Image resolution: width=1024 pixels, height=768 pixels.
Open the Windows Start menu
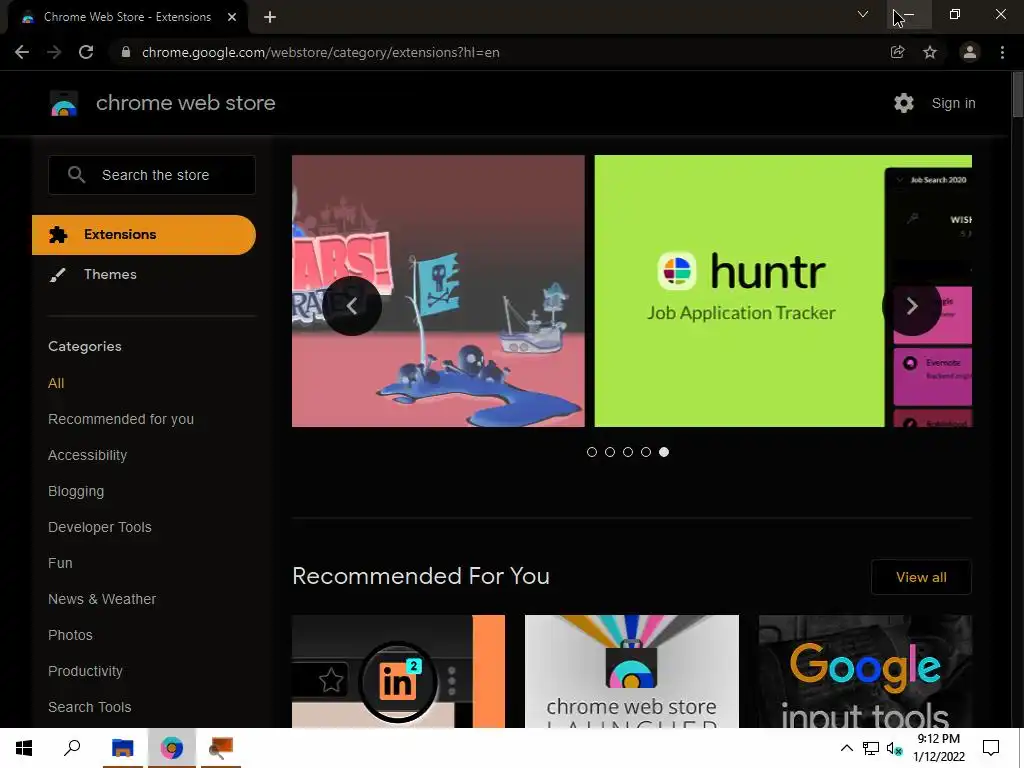(24, 748)
